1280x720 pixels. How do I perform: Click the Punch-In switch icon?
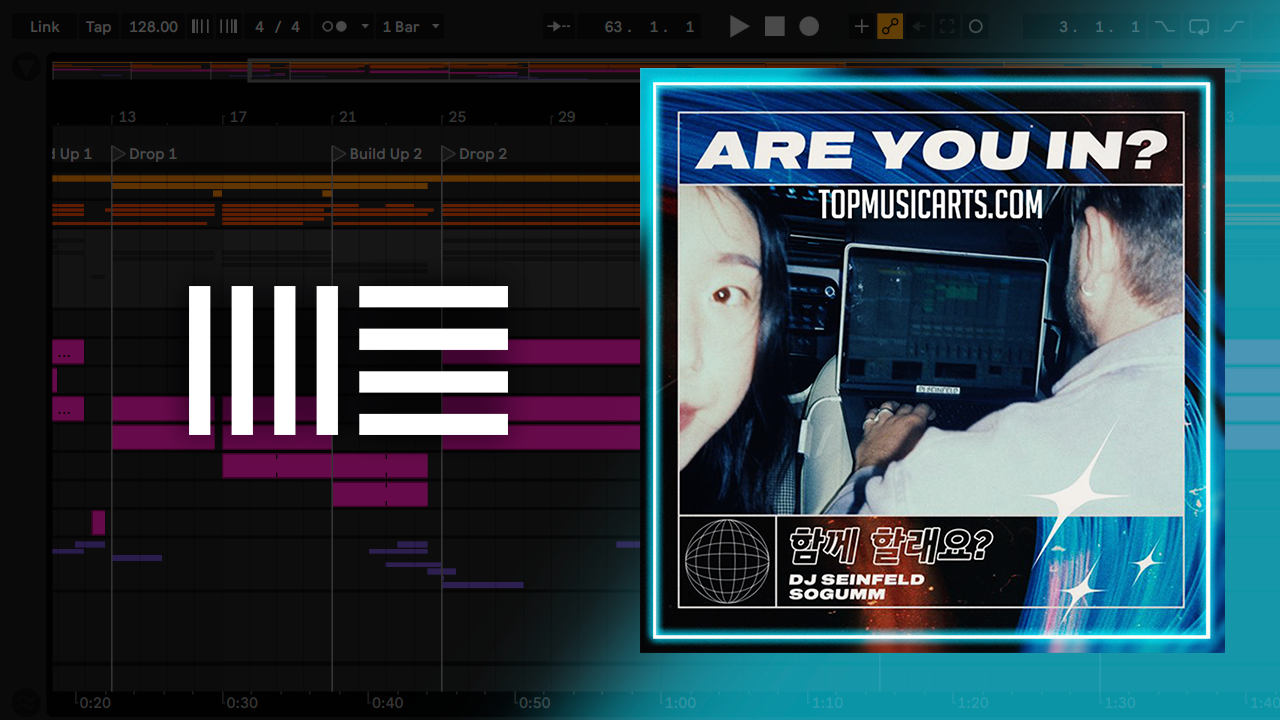pos(1164,27)
